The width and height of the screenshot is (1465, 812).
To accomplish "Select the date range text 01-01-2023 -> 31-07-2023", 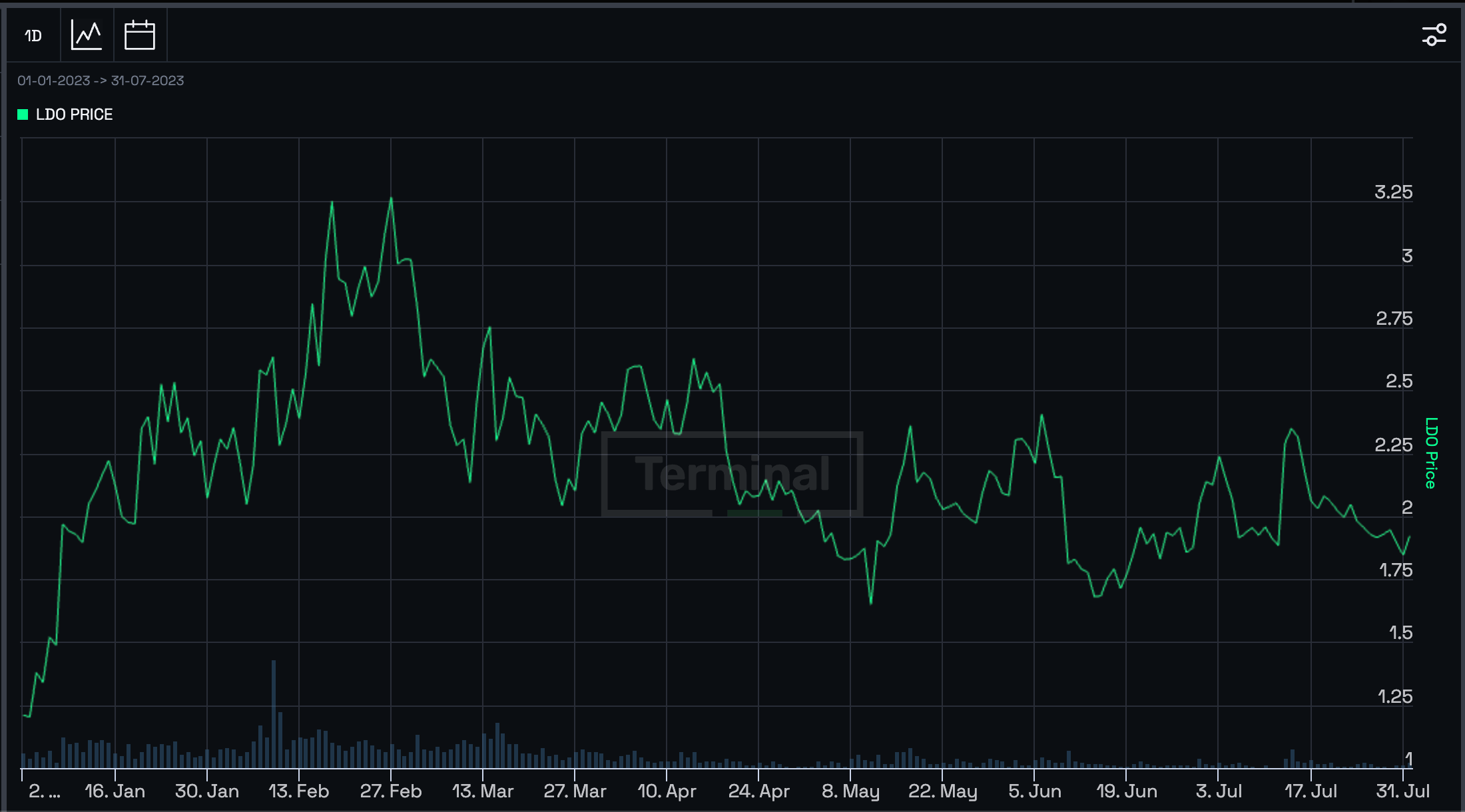I will [x=101, y=81].
